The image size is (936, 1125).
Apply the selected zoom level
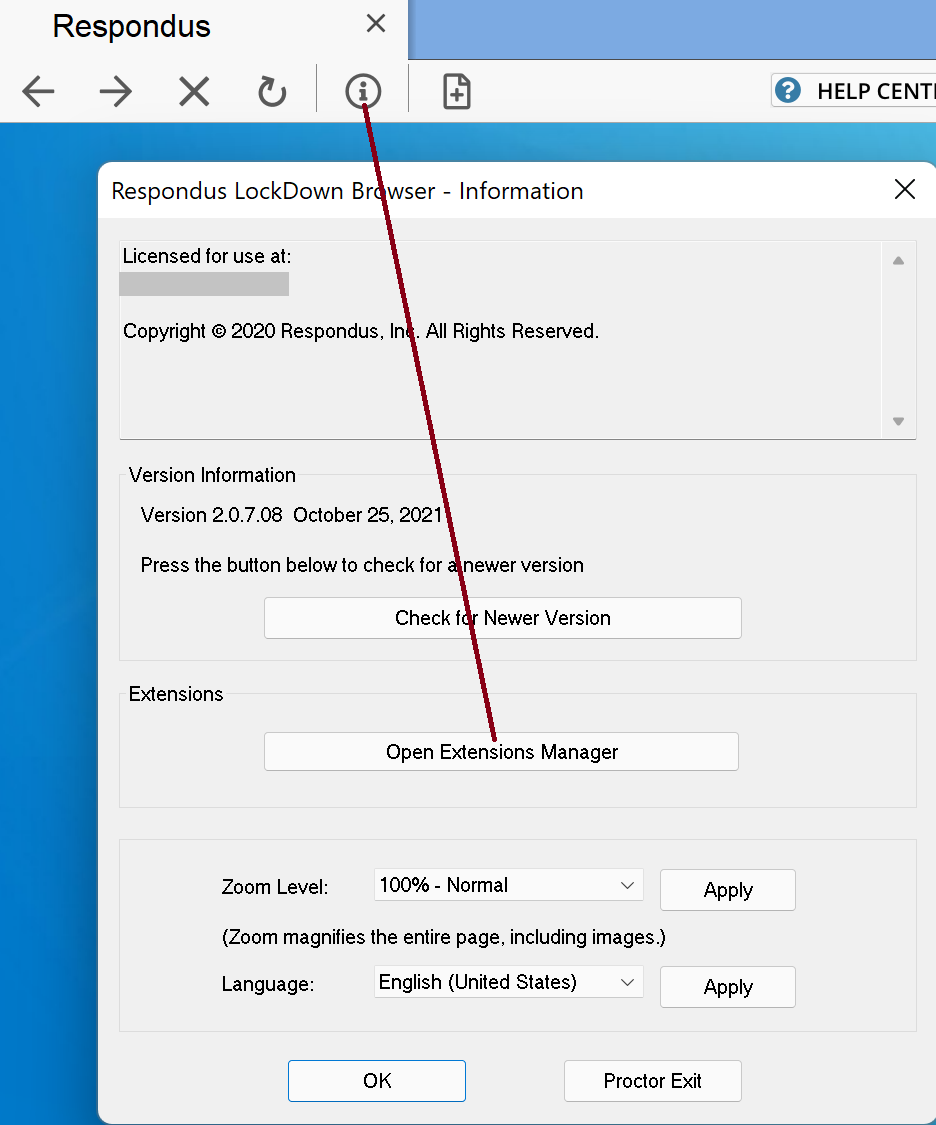(x=728, y=890)
